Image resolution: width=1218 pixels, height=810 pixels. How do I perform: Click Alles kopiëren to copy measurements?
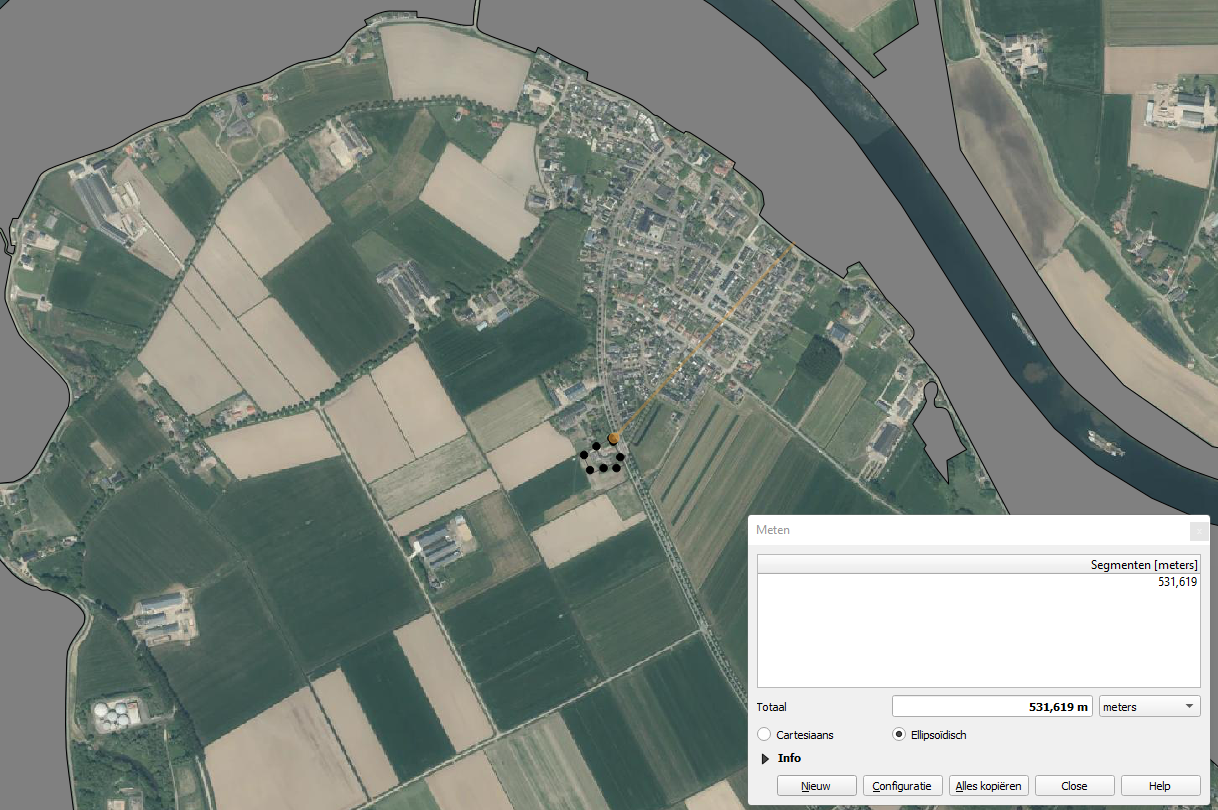pos(988,786)
